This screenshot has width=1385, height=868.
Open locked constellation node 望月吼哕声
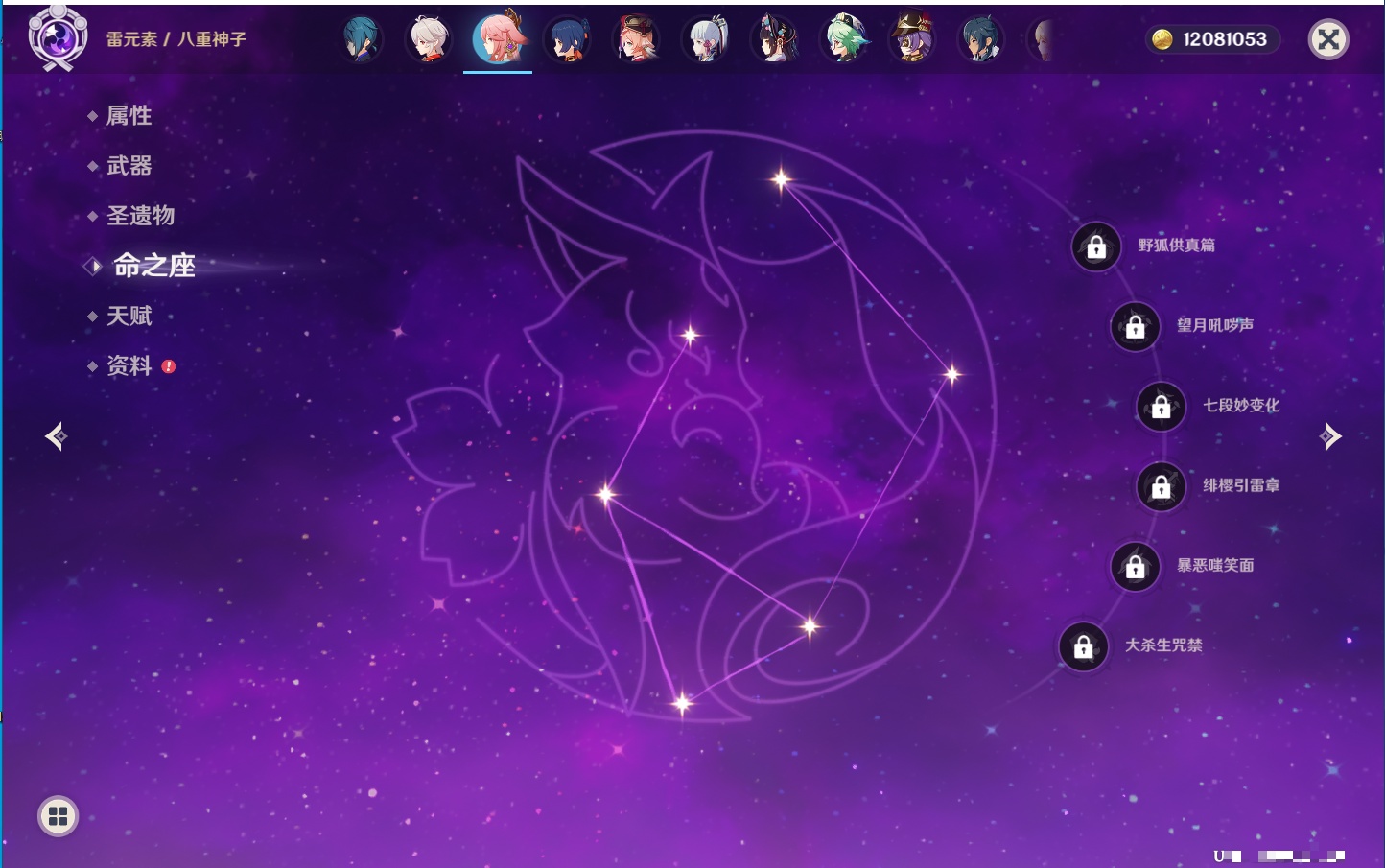coord(1136,326)
